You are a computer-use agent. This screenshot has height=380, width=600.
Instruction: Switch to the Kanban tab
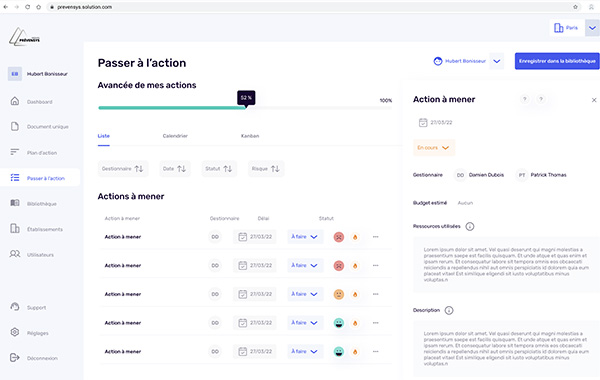tap(250, 136)
